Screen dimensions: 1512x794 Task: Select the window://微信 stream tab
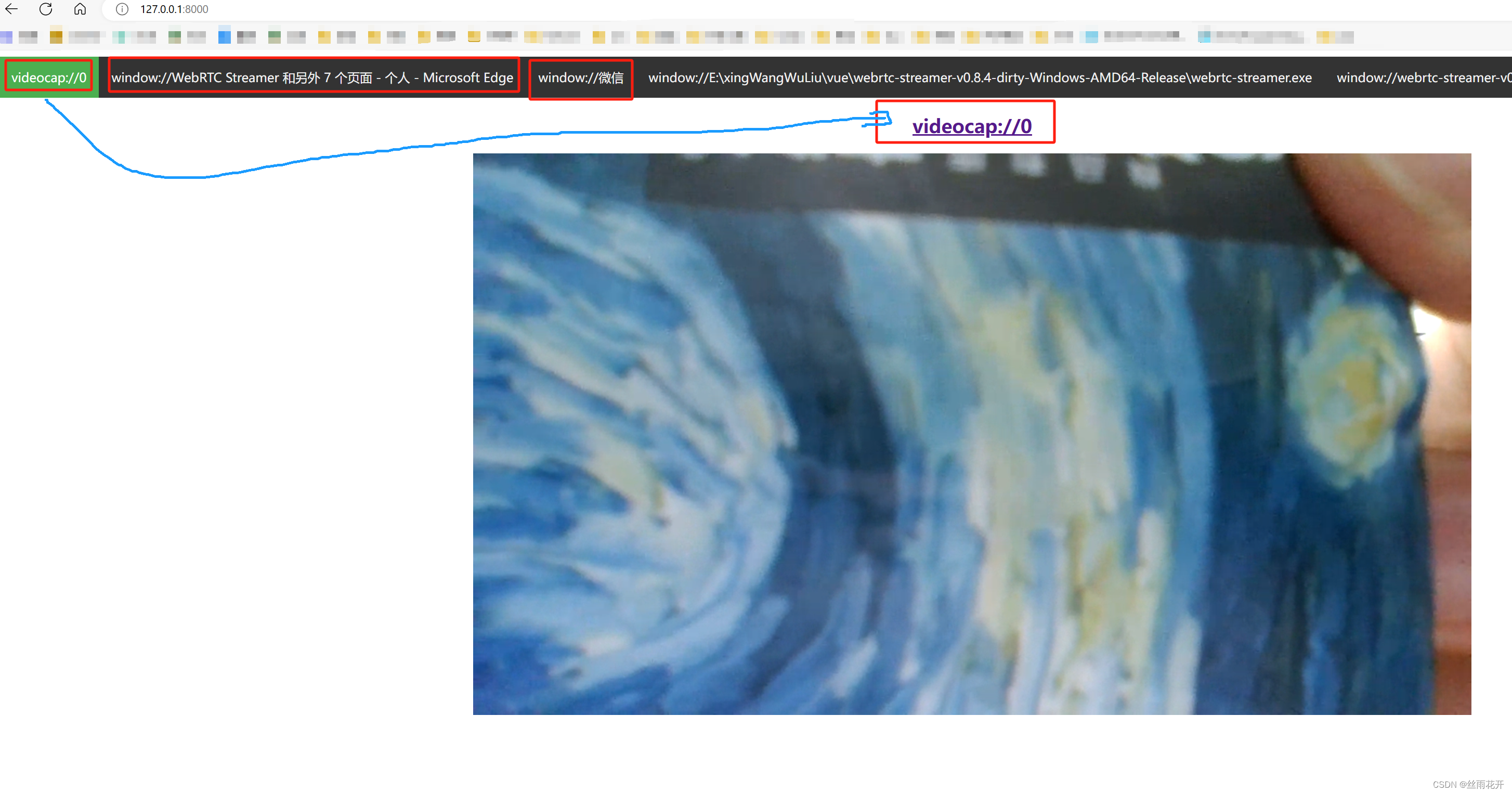click(580, 77)
